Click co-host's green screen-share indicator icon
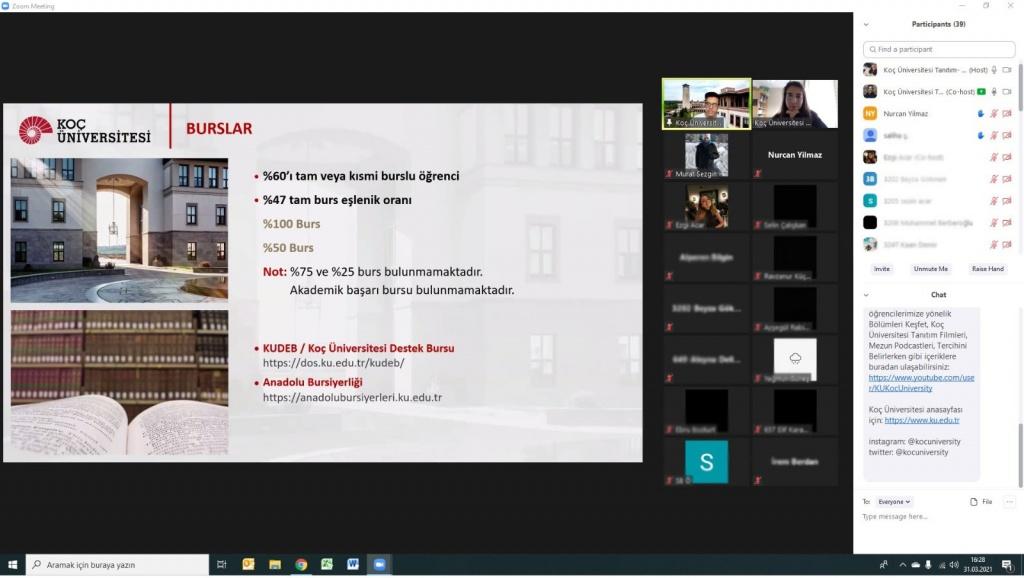 click(x=981, y=91)
